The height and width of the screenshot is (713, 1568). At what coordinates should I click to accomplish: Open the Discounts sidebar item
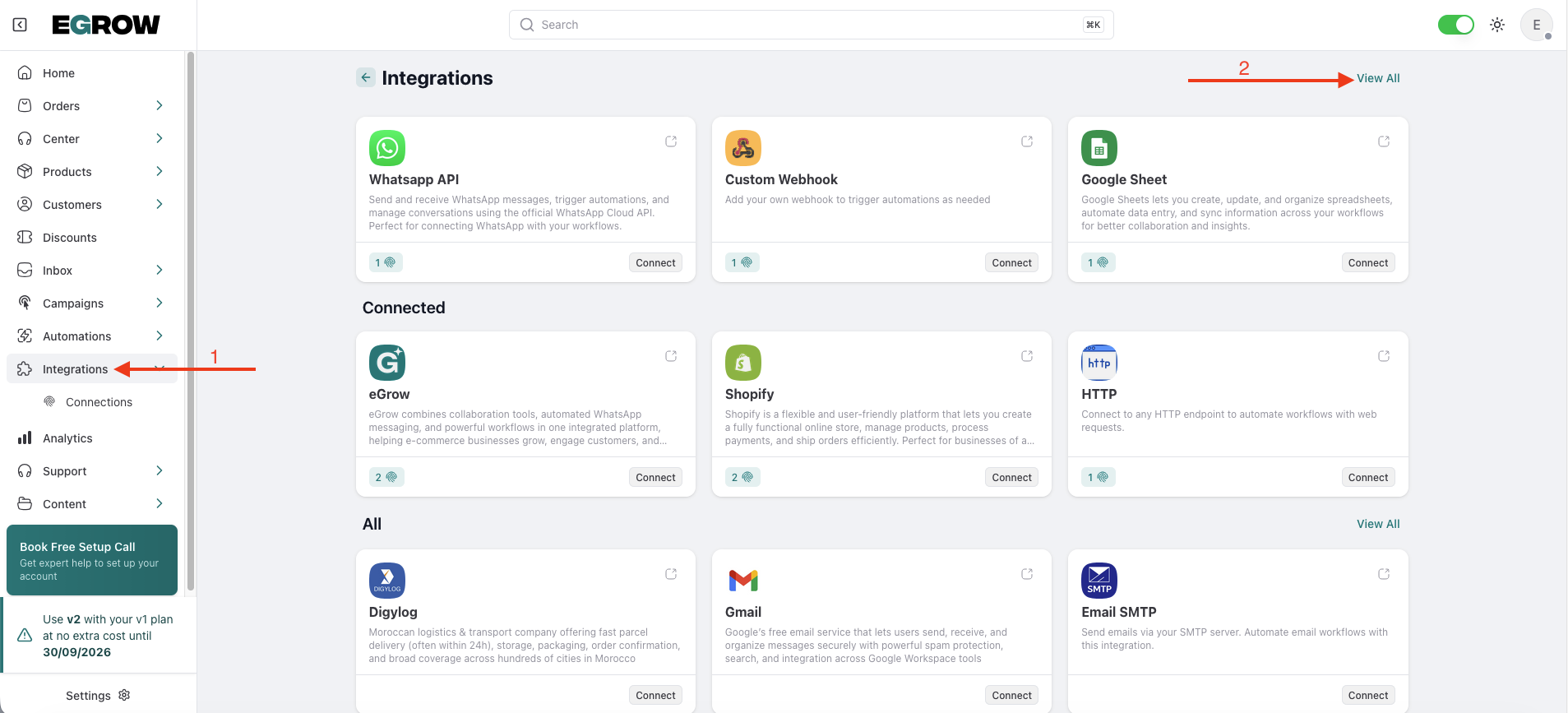(x=70, y=238)
